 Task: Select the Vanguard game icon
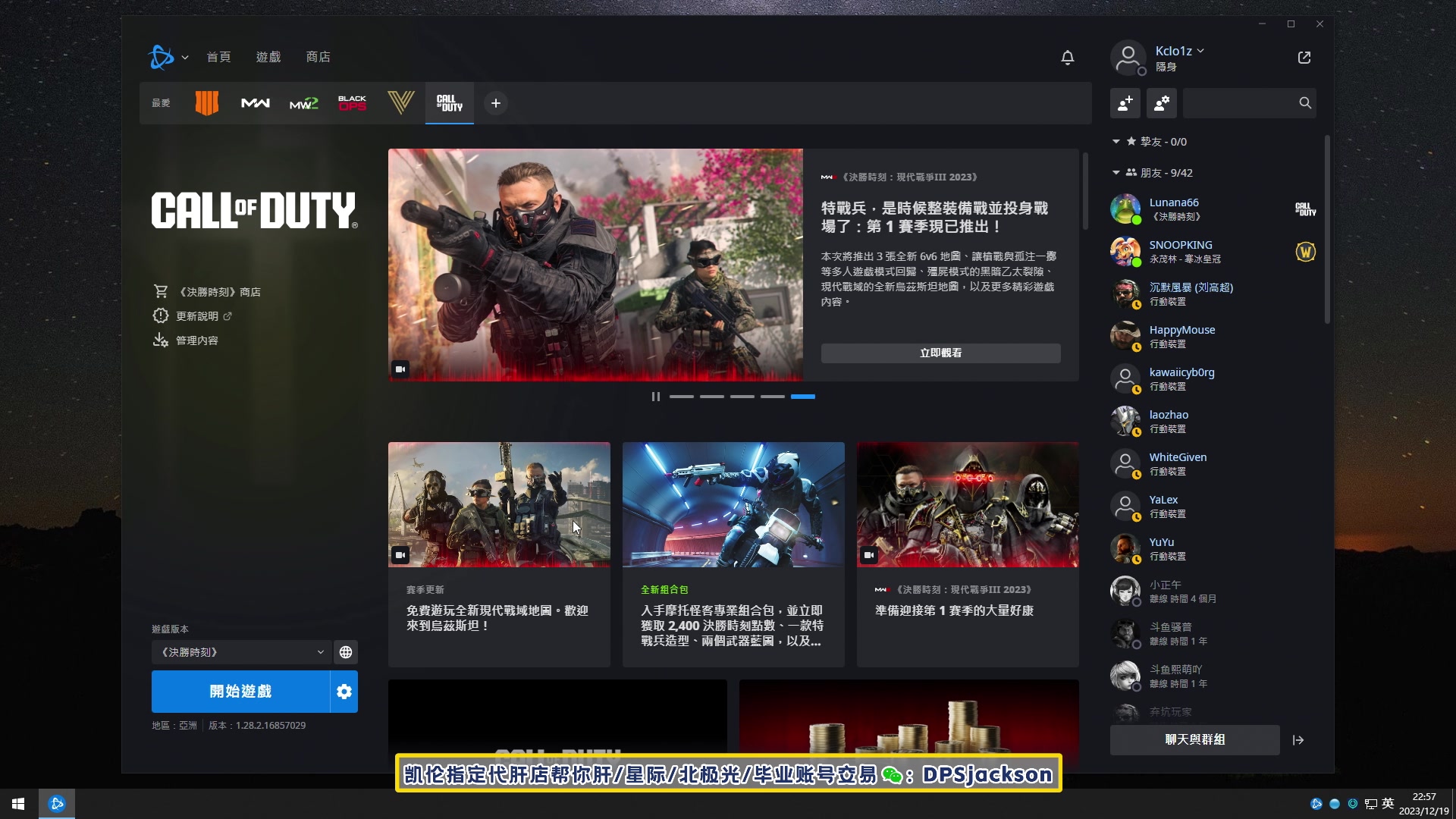point(401,103)
